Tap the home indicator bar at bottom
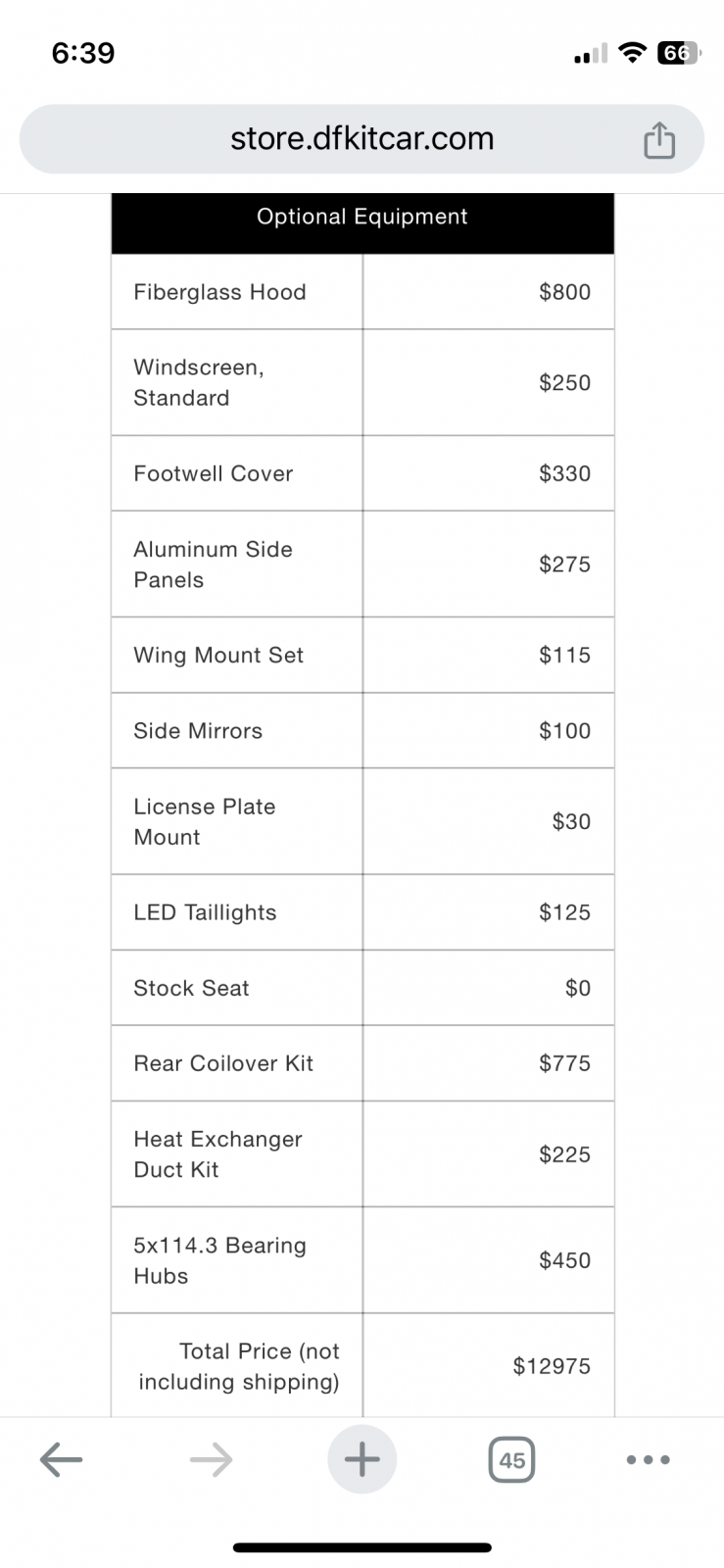The image size is (724, 1568). 362,1548
